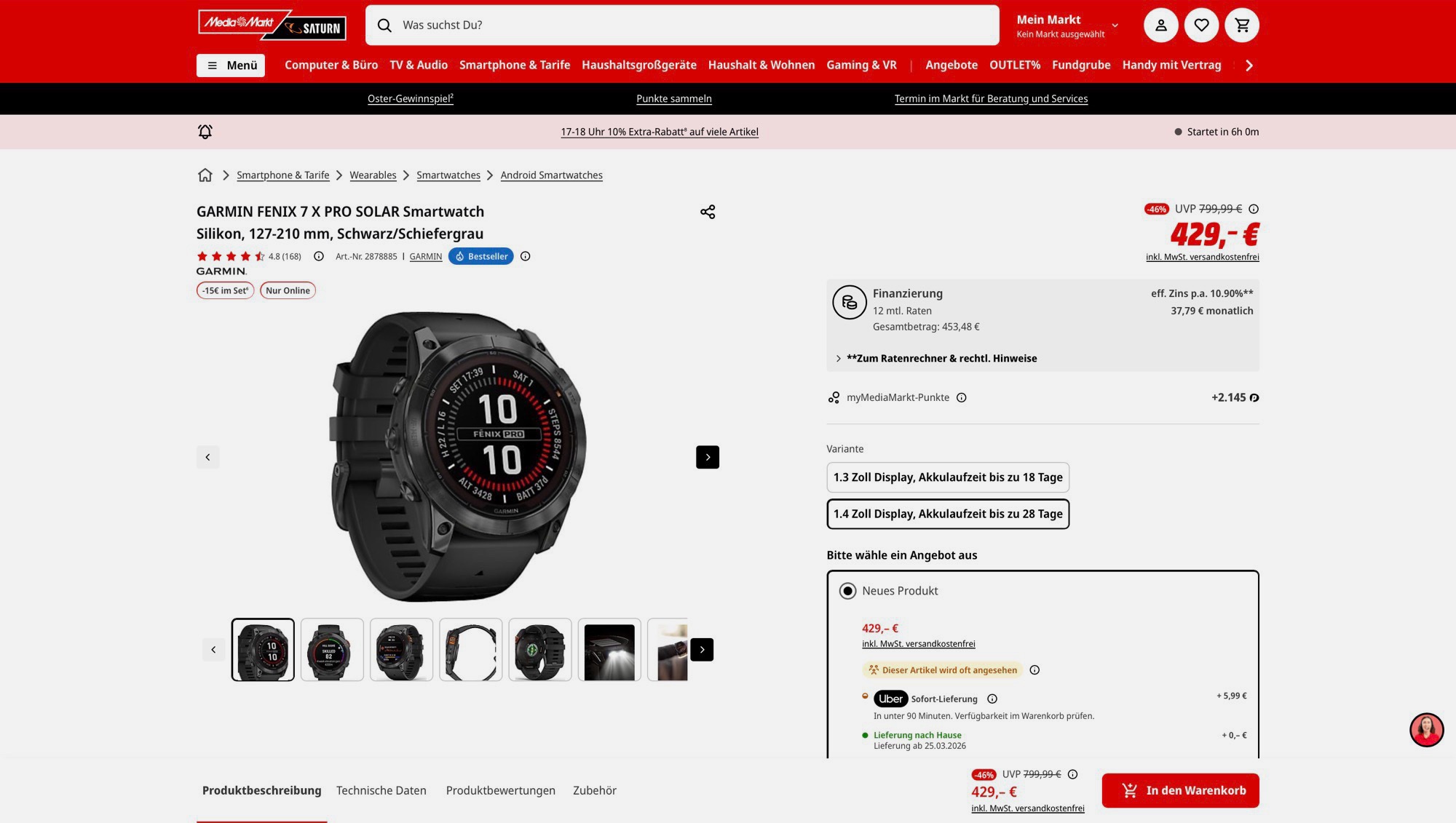This screenshot has width=1456, height=823.
Task: Expand Zum Ratenrechner & rechtl. Hinweise
Action: (941, 359)
